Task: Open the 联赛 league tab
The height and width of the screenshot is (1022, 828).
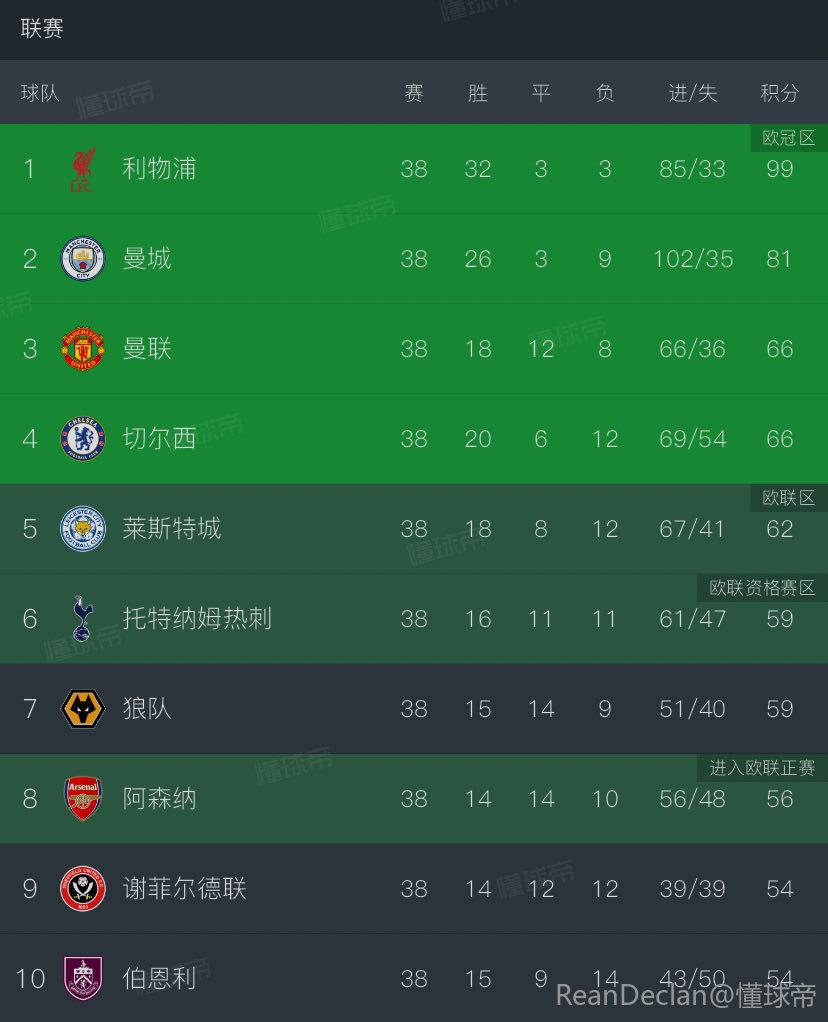Action: click(x=42, y=29)
